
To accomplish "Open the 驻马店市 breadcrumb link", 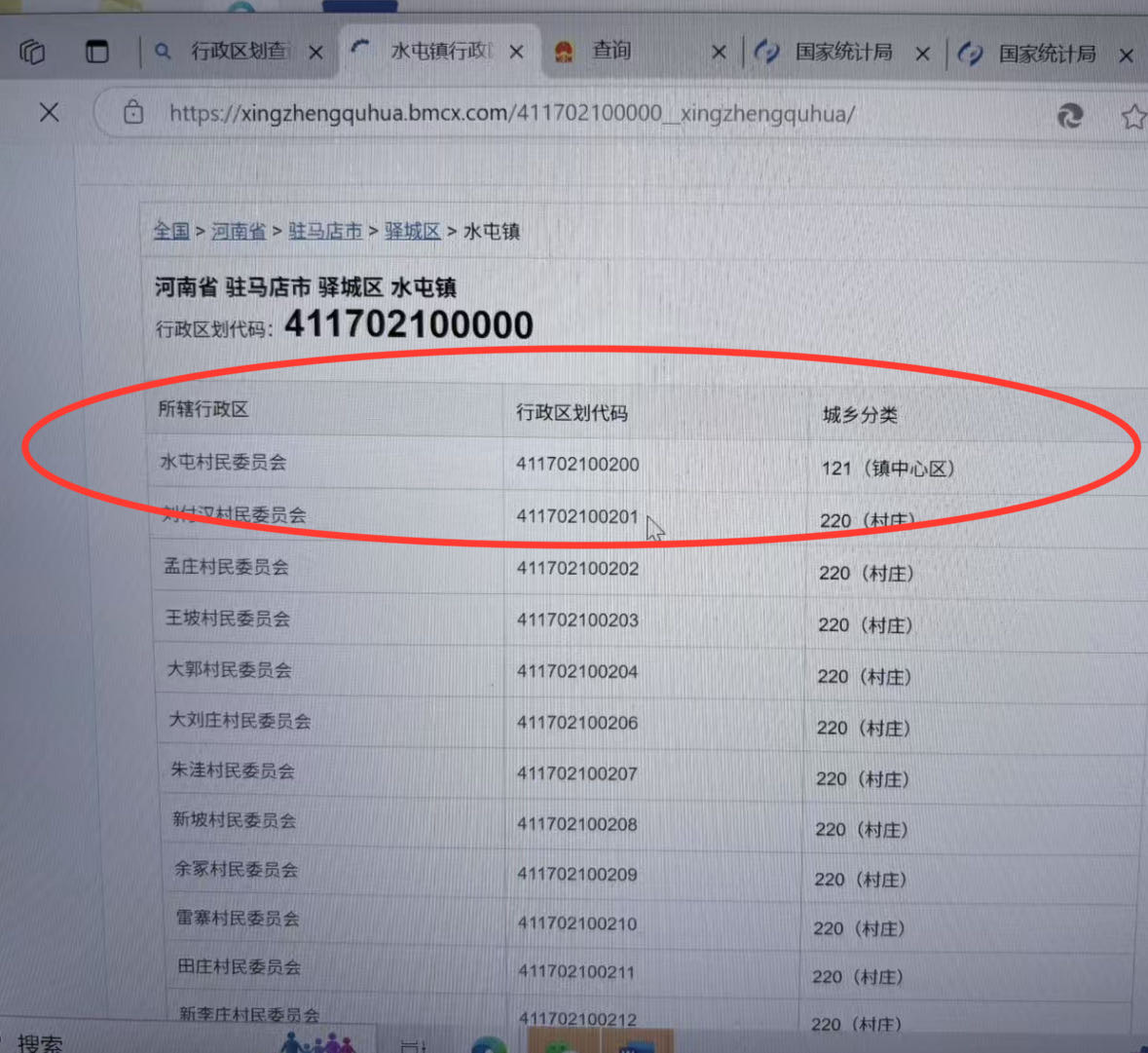I will 325,232.
